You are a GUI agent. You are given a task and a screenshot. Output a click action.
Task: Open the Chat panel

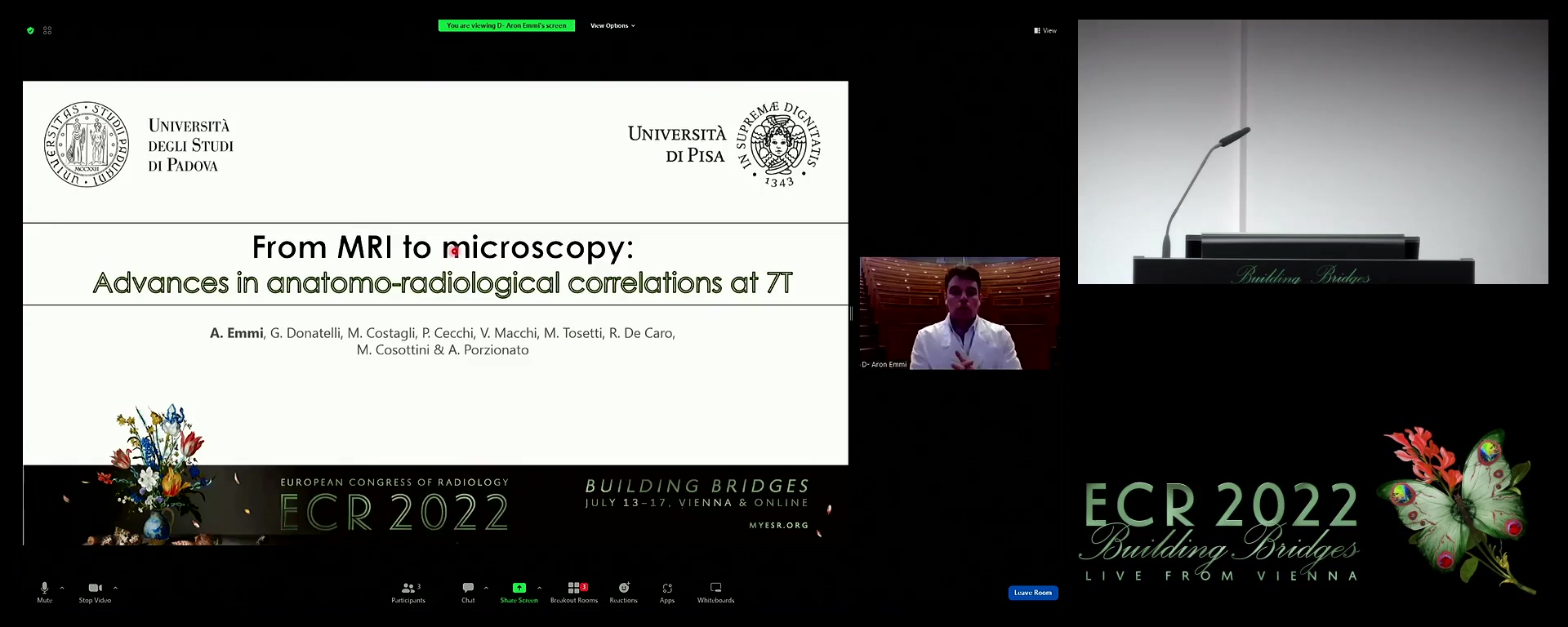pos(468,593)
